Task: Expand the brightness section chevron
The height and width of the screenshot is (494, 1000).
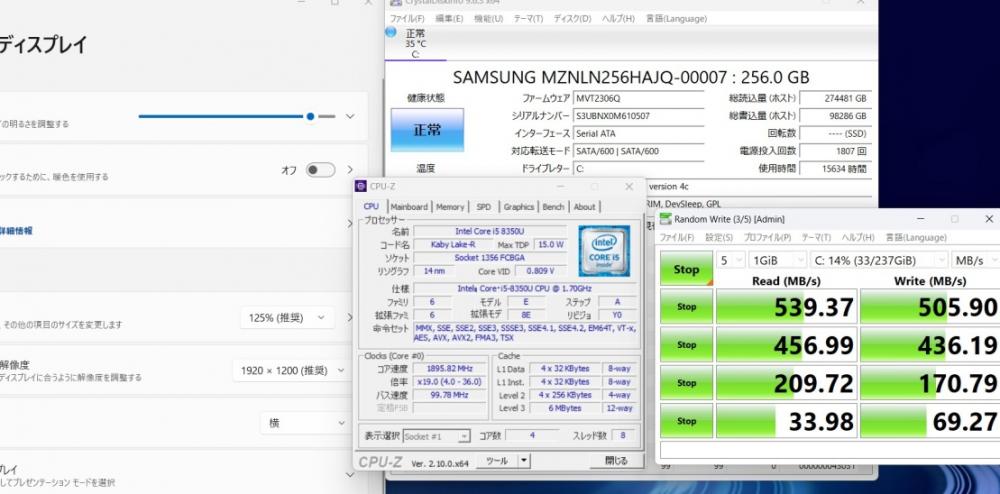Action: pos(349,117)
